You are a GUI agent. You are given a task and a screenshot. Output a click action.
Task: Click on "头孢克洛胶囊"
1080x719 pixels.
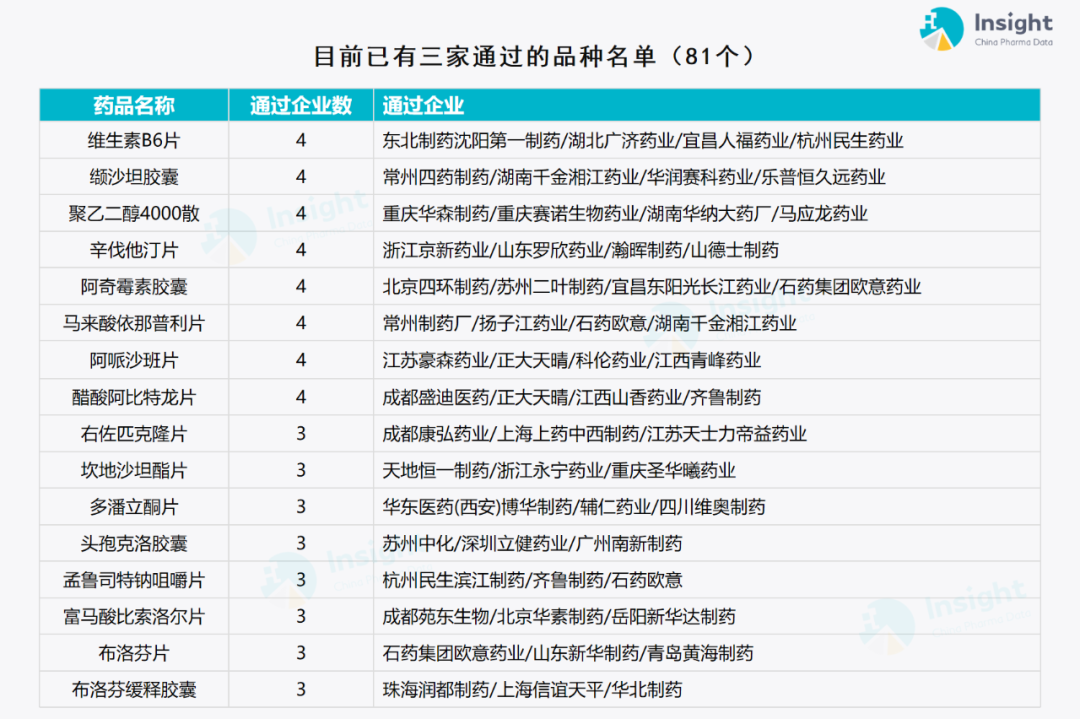(x=134, y=543)
